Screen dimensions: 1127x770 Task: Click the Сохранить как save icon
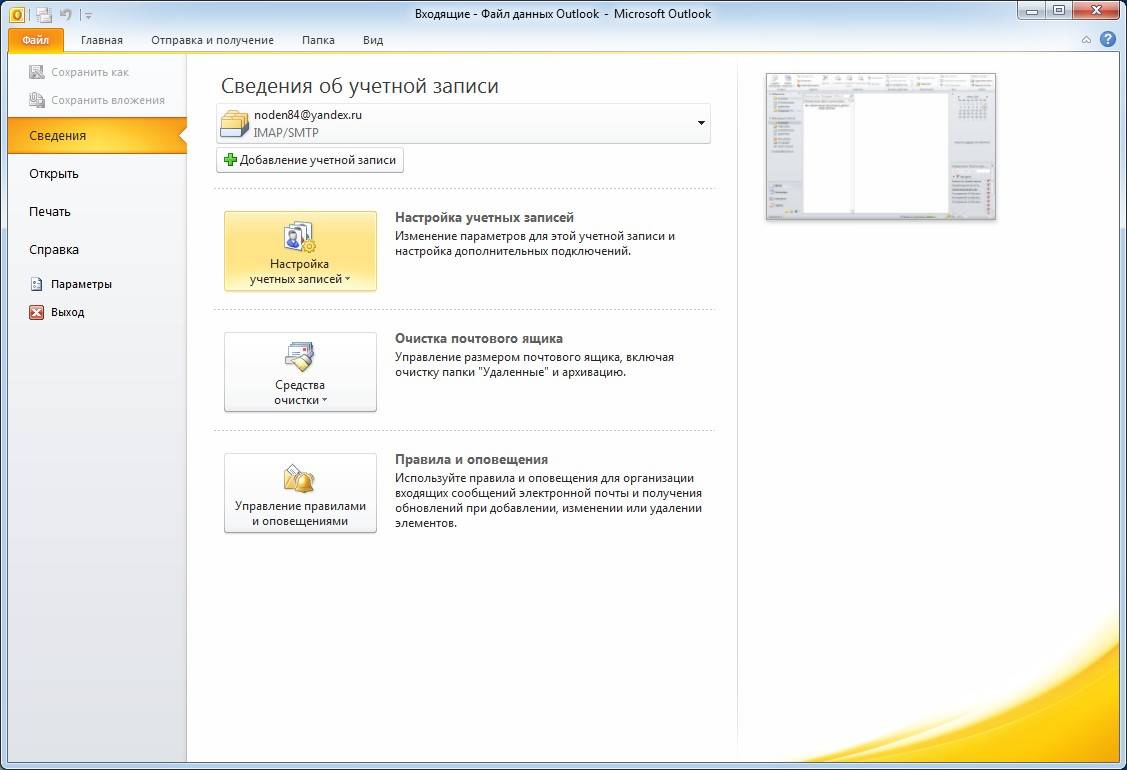(x=37, y=72)
